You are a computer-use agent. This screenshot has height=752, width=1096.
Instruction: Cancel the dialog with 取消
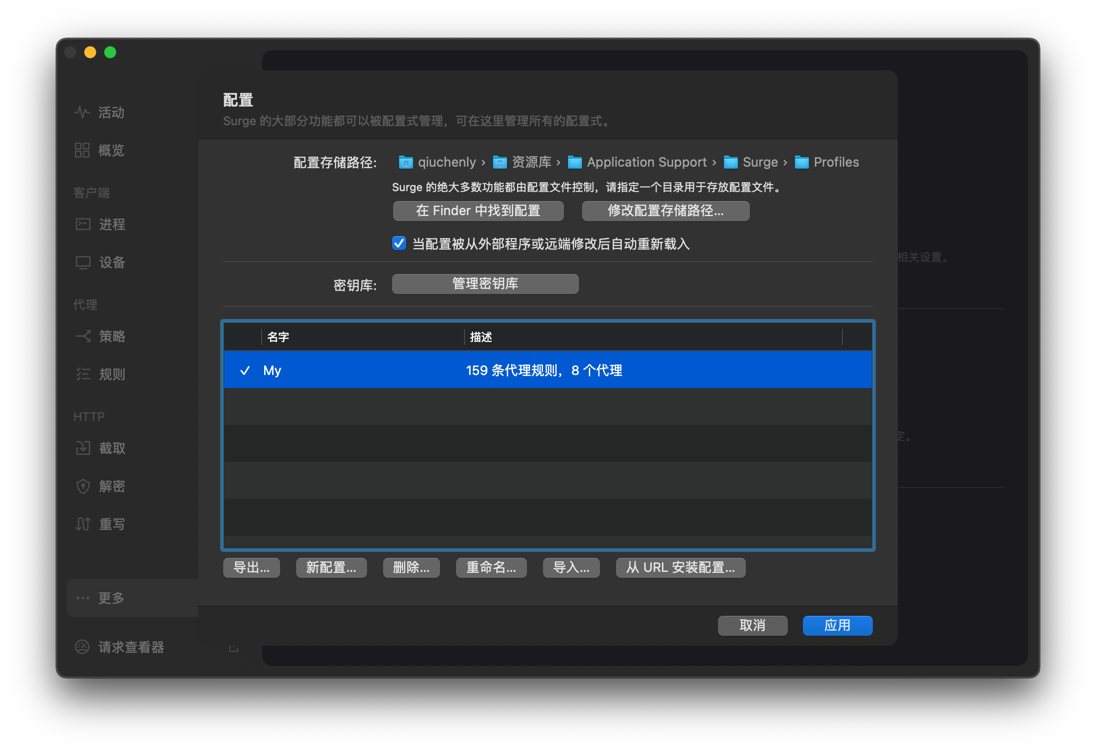coord(752,625)
